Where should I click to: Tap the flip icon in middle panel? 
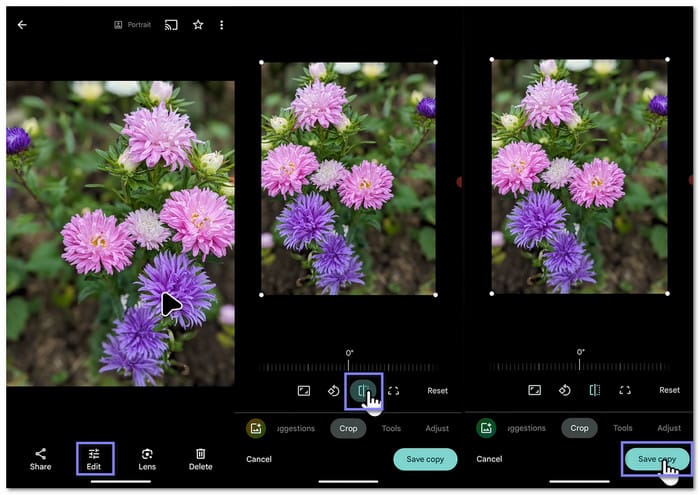click(363, 391)
